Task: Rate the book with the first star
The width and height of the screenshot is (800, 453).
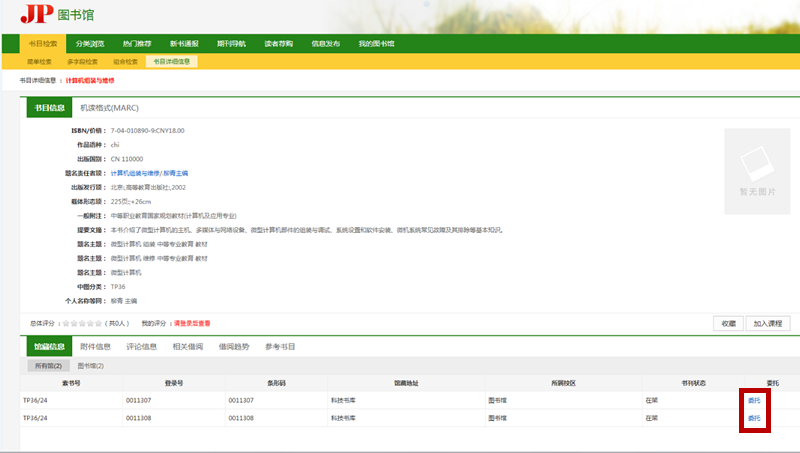Action: pyautogui.click(x=65, y=323)
